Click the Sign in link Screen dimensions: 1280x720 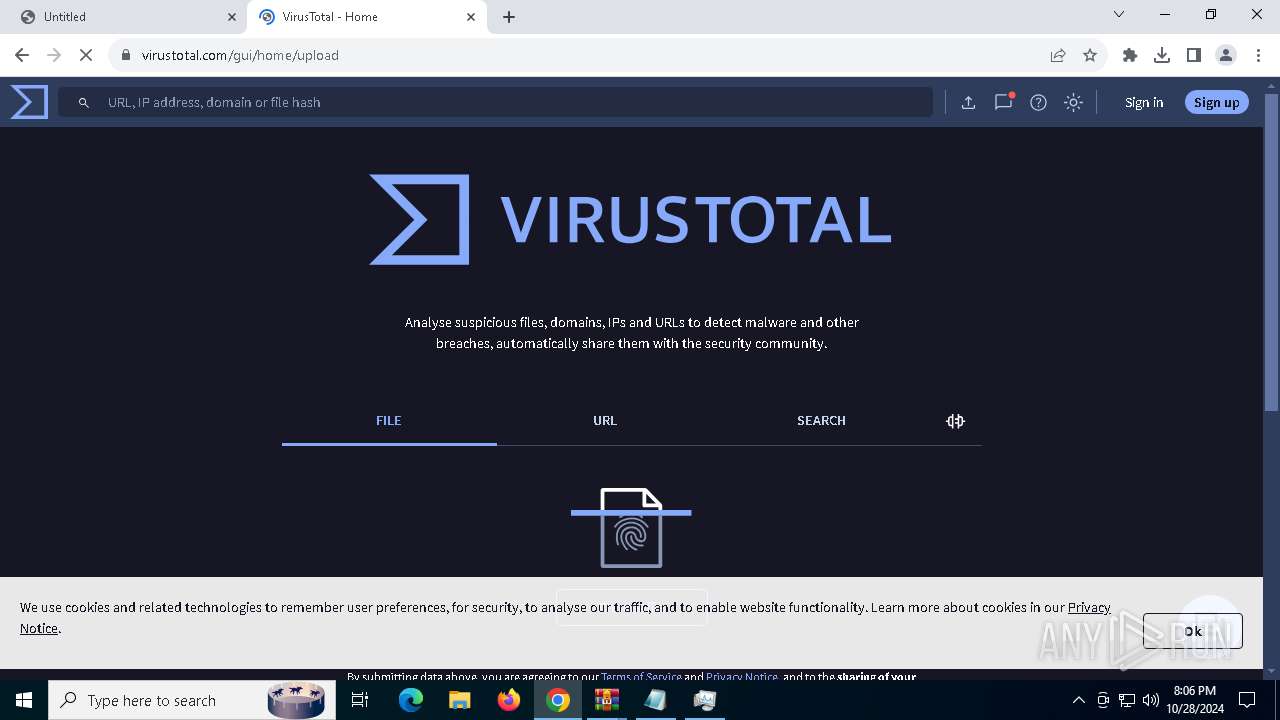point(1143,102)
